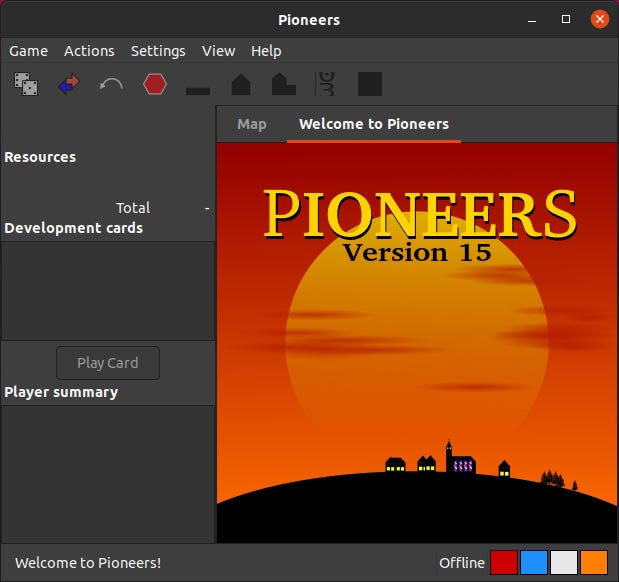This screenshot has height=582, width=619.
Task: Open the View menu
Action: (218, 51)
